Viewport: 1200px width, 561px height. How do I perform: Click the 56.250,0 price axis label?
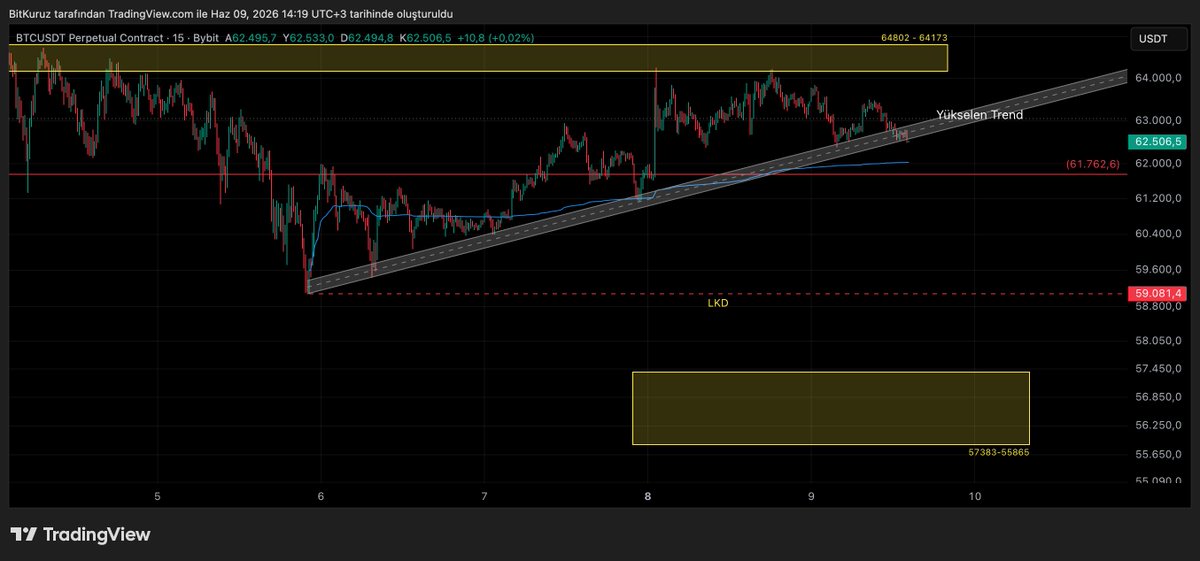click(1160, 425)
